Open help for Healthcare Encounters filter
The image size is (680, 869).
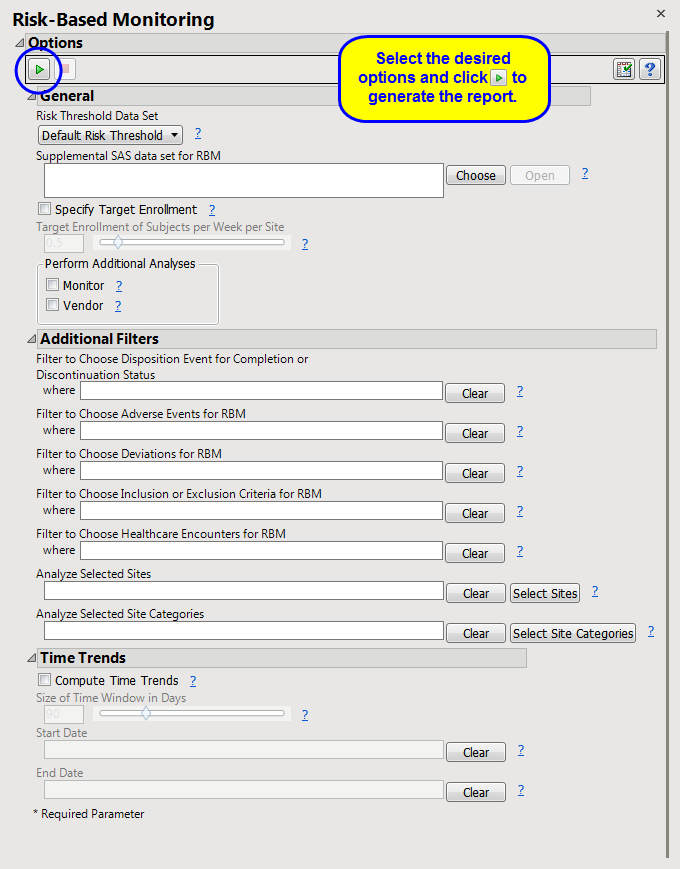point(520,551)
